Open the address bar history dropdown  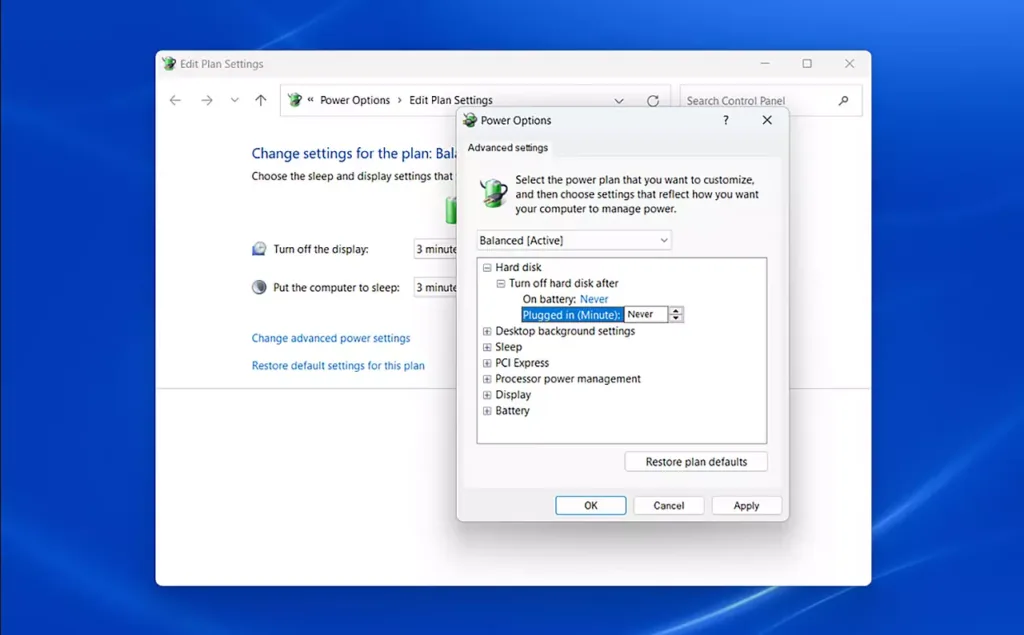[x=618, y=101]
